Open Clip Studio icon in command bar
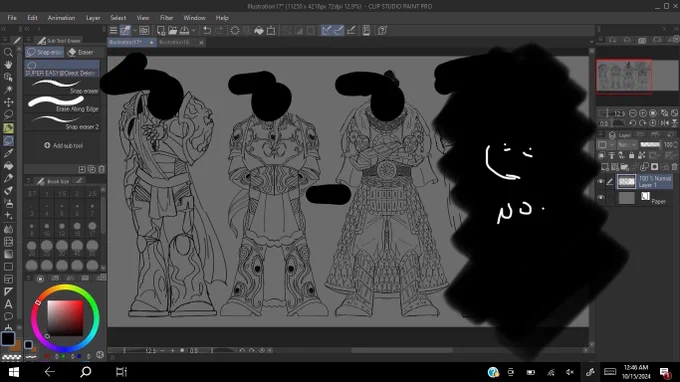This screenshot has width=680, height=382. click(144, 30)
